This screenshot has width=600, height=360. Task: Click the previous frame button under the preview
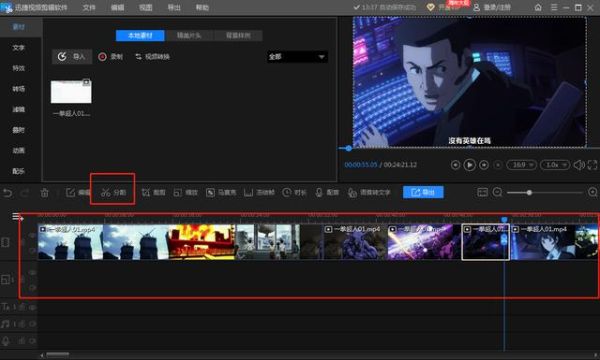[x=455, y=165]
